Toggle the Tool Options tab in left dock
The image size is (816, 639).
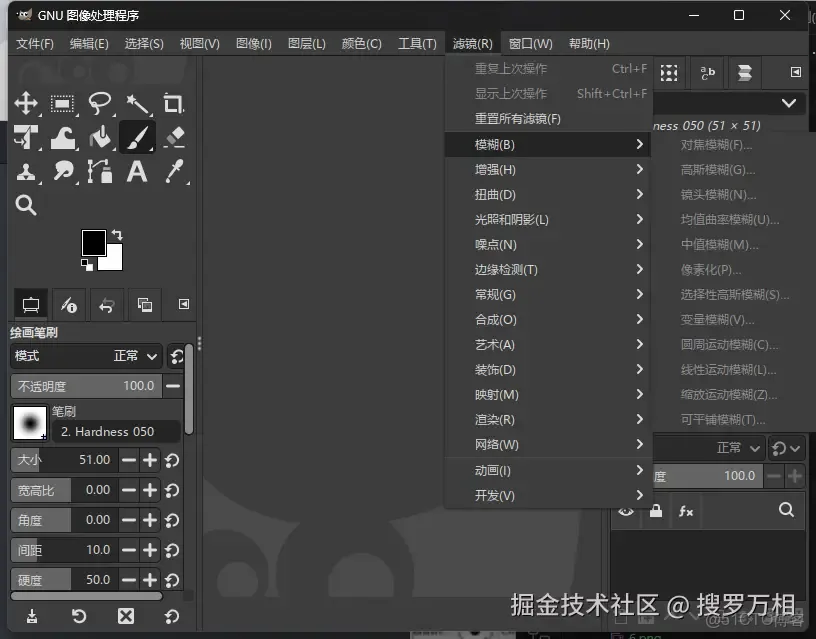[x=30, y=304]
